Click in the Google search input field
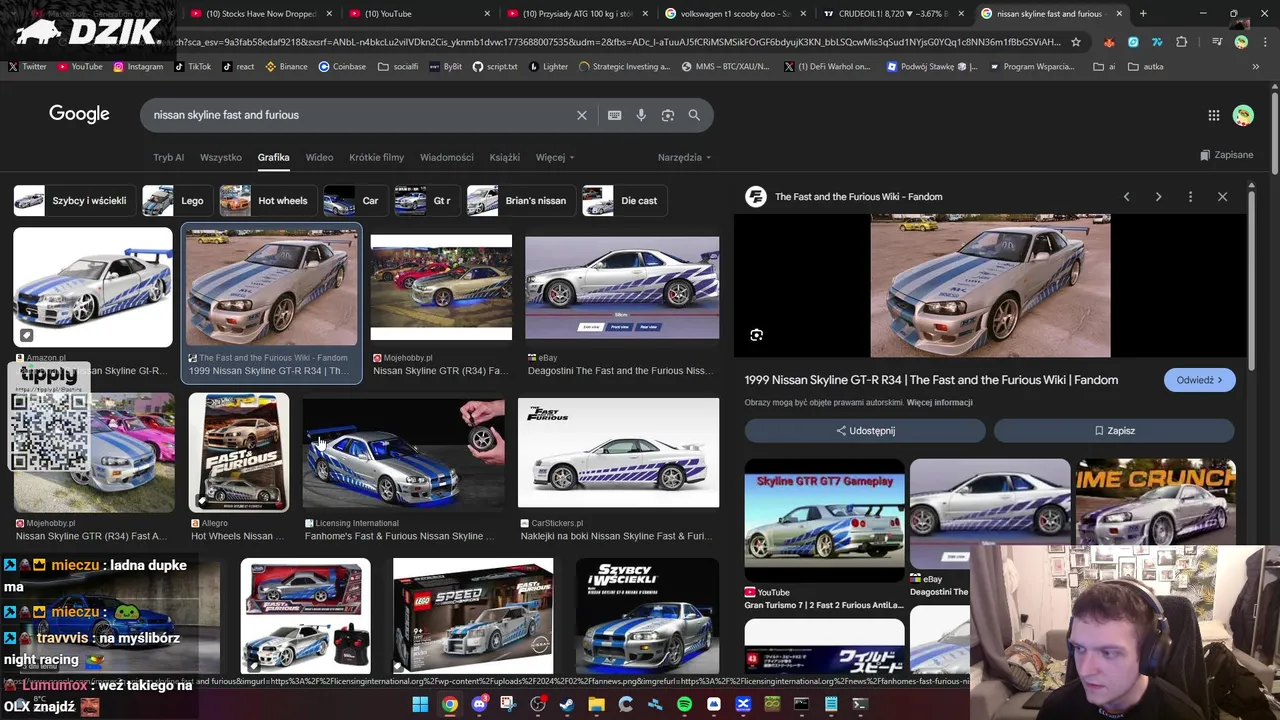The width and height of the screenshot is (1280, 720). [360, 115]
